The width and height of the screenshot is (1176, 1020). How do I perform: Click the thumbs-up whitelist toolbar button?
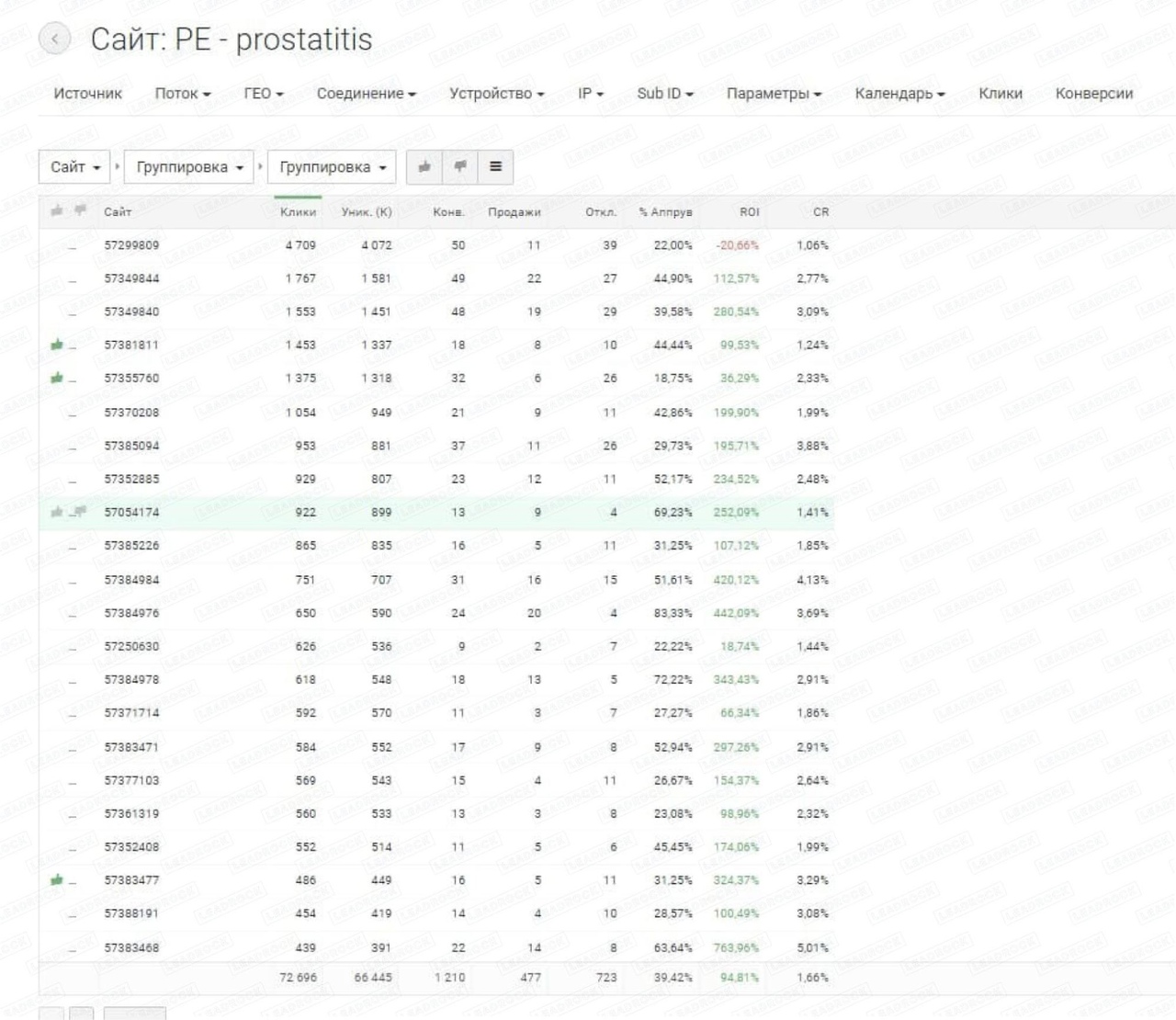pos(424,167)
